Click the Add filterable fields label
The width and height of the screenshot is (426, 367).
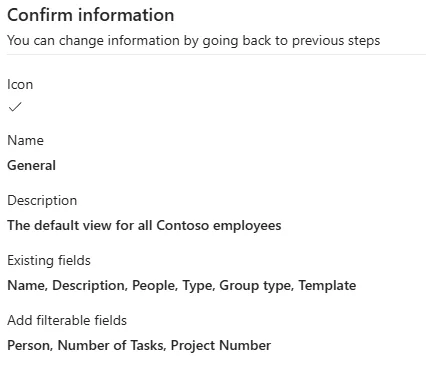[67, 321]
